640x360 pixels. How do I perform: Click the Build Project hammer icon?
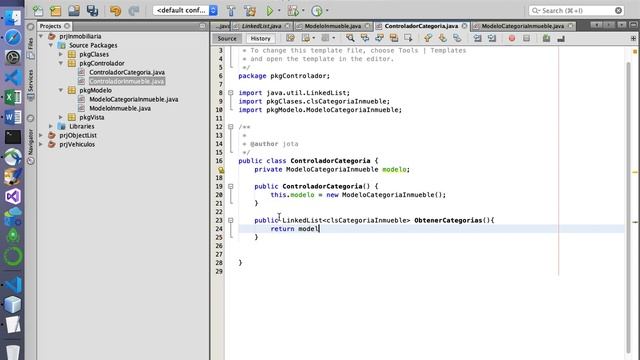(x=231, y=11)
